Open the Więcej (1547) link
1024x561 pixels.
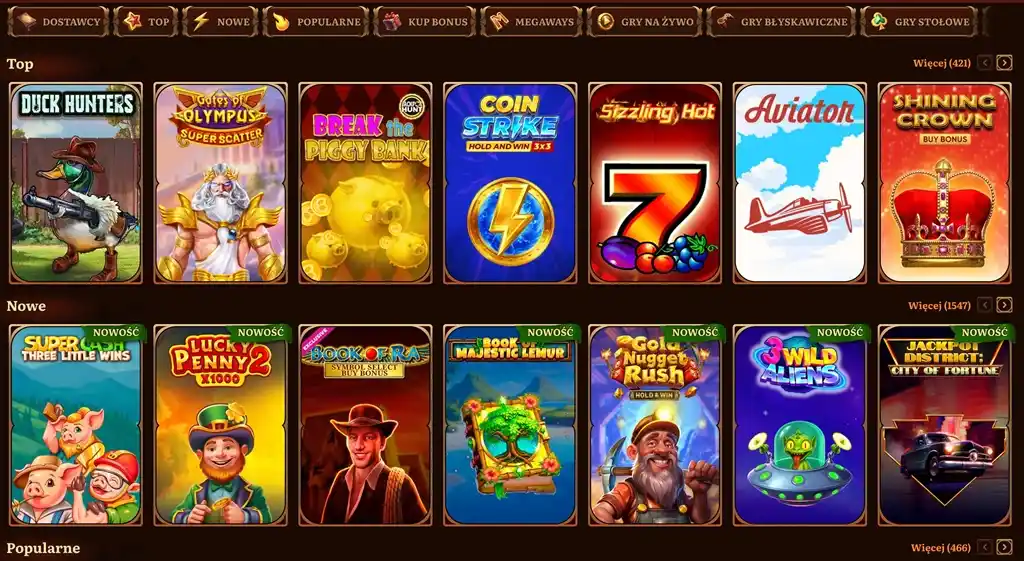coord(939,305)
